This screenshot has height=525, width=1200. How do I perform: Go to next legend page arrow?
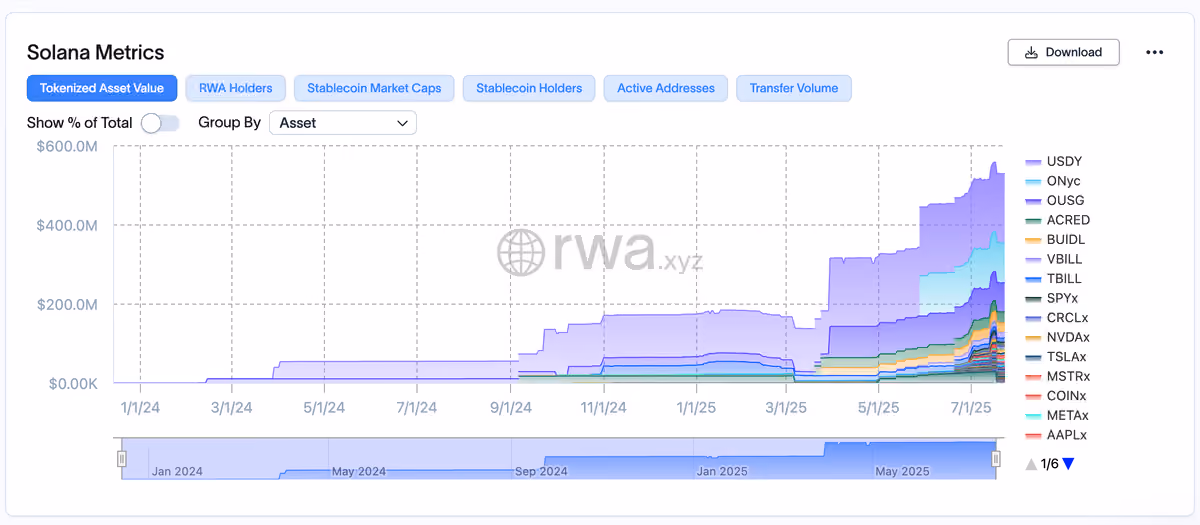click(1068, 464)
